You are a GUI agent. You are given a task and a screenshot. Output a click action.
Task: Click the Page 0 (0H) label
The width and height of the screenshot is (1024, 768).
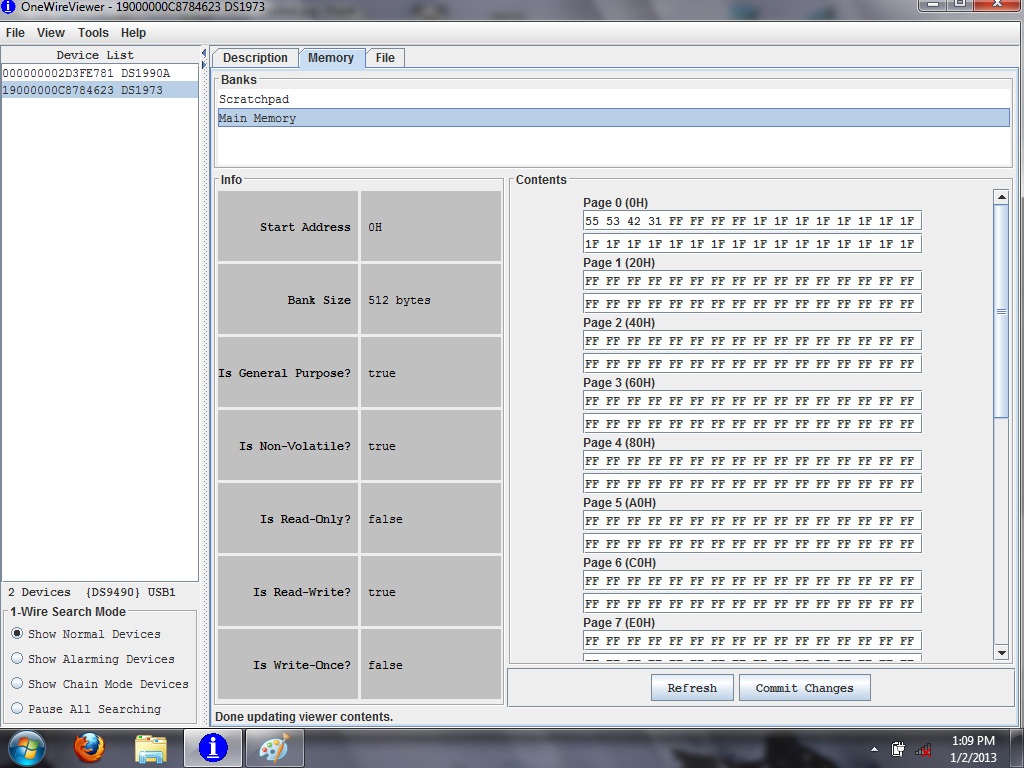tap(616, 202)
